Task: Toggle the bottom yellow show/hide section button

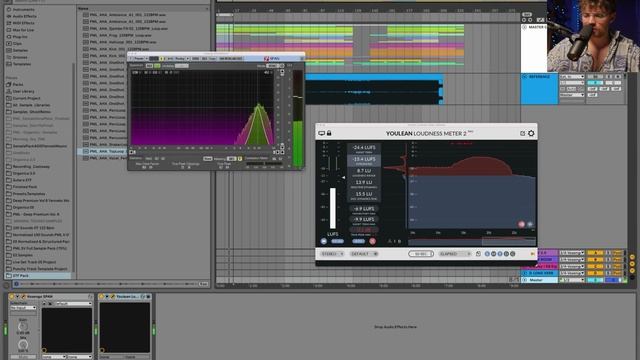Action: click(x=632, y=271)
